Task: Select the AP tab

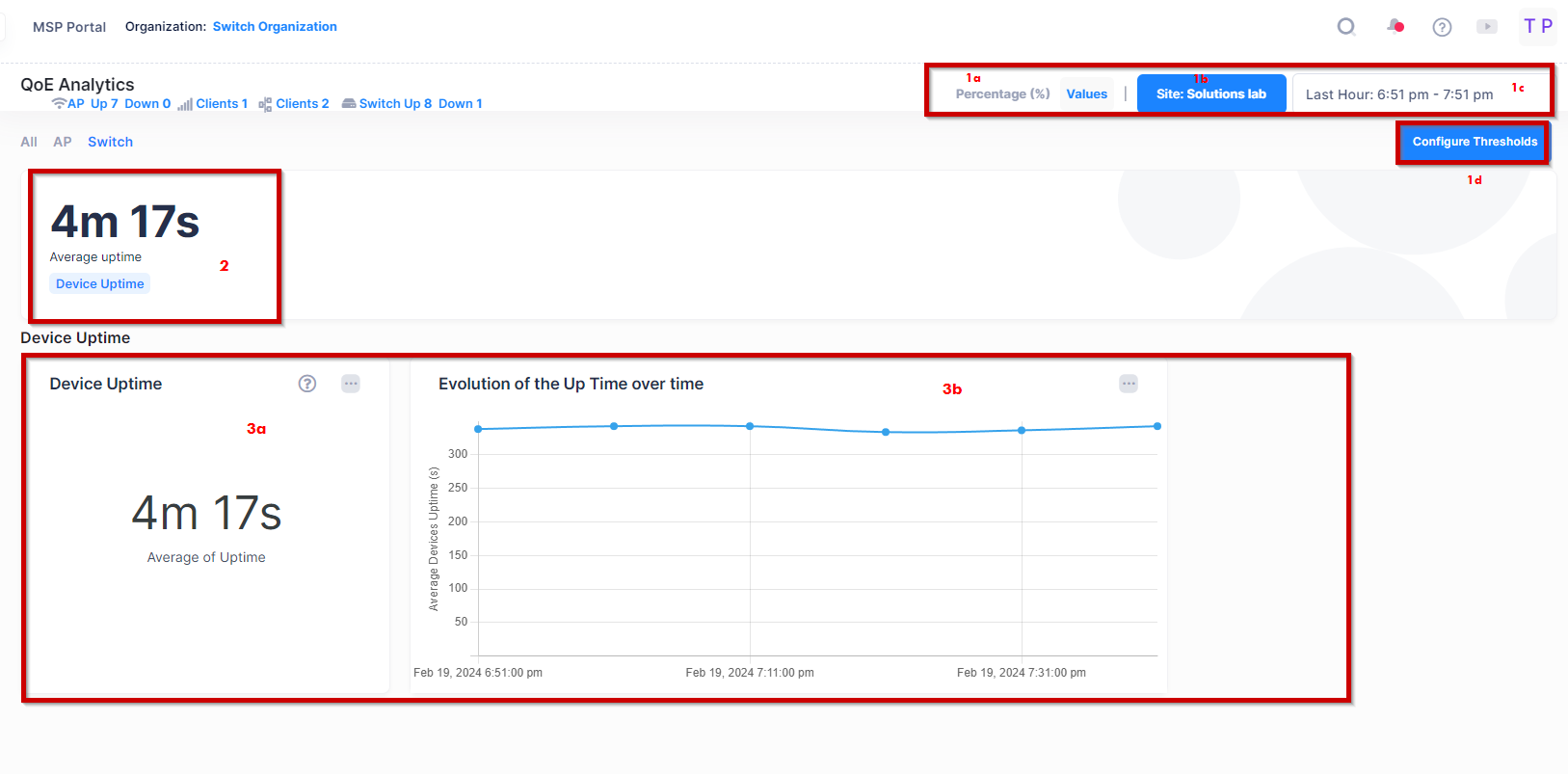Action: [x=63, y=142]
